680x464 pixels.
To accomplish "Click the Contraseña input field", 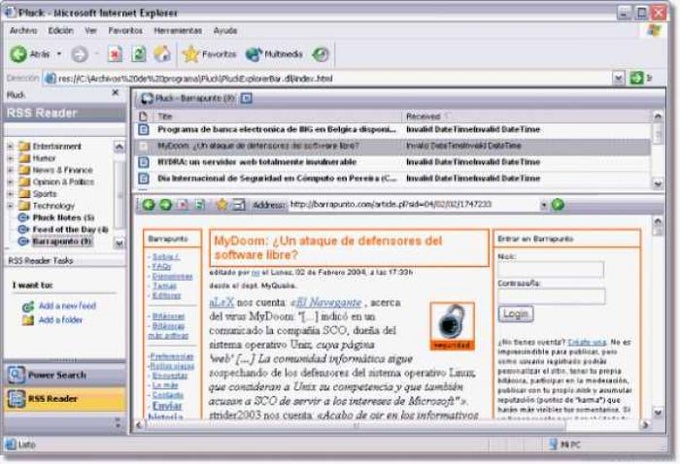I will pos(552,296).
